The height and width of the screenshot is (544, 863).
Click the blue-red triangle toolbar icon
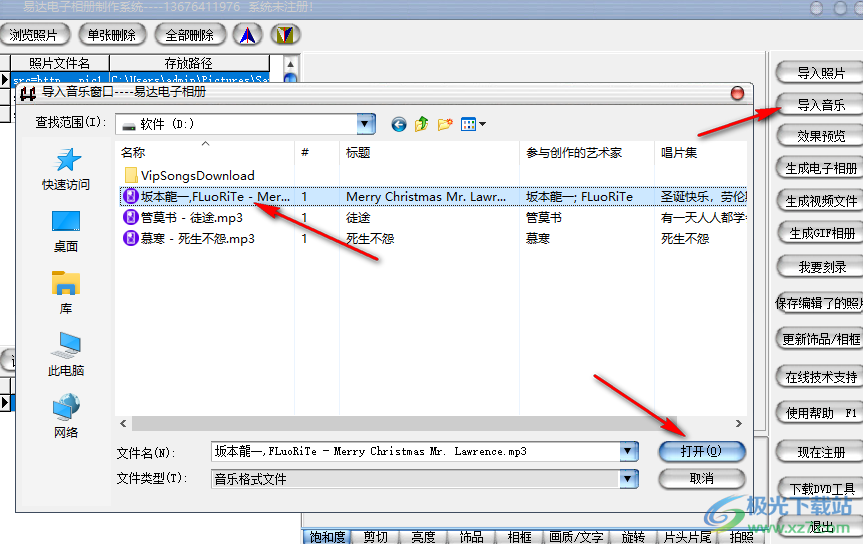tap(248, 35)
